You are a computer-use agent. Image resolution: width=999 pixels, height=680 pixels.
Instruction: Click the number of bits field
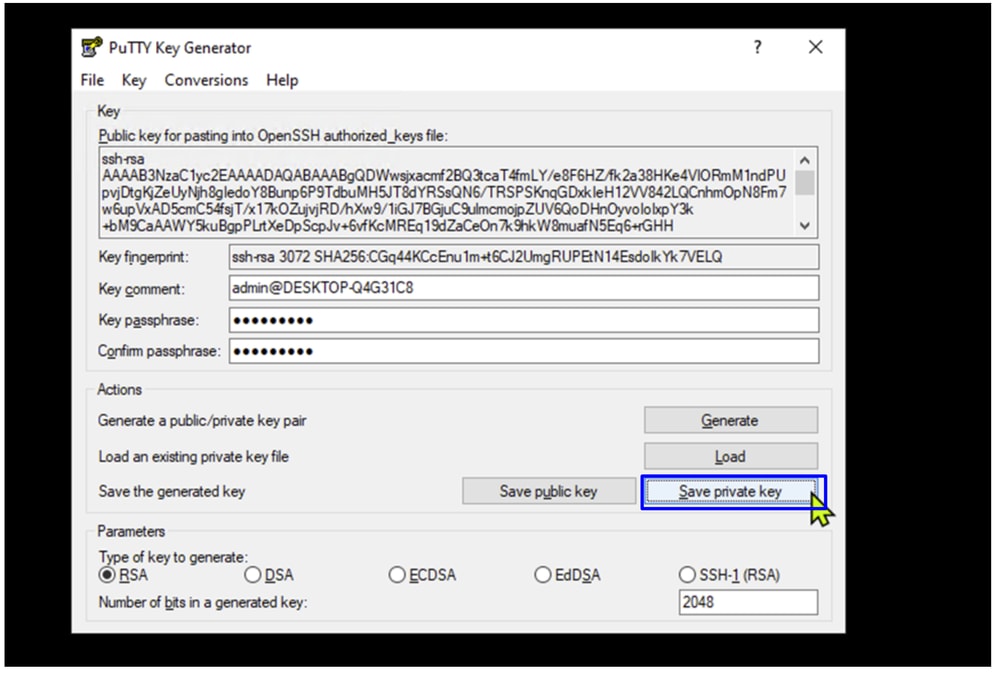(x=748, y=602)
